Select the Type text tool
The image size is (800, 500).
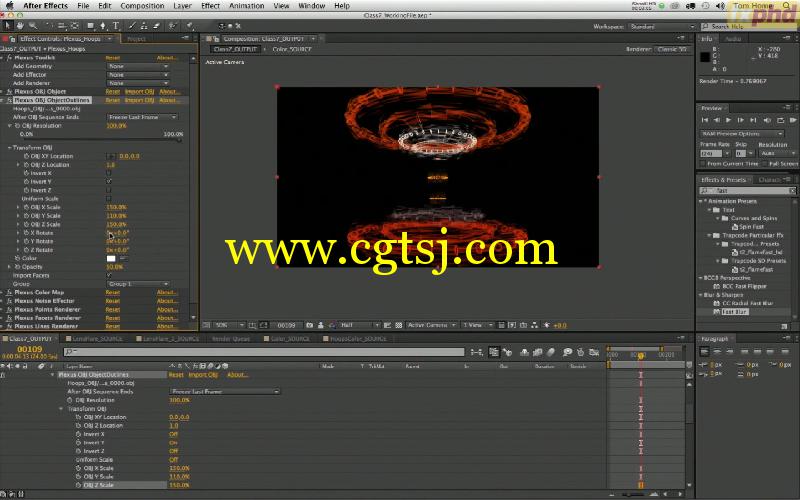(116, 26)
